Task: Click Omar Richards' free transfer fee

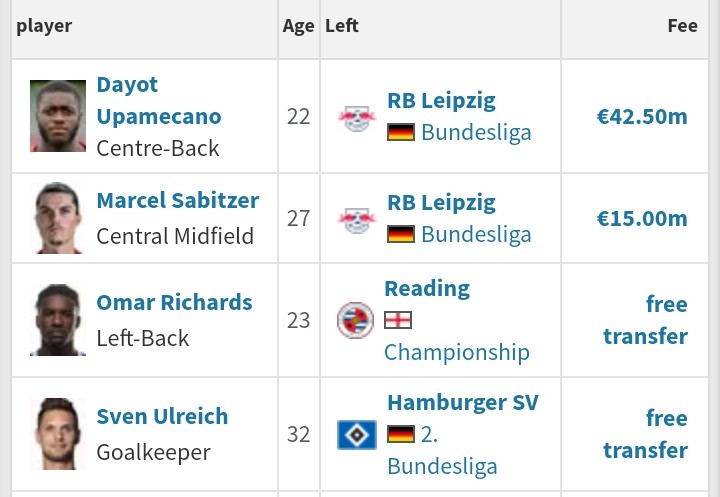Action: [x=645, y=320]
